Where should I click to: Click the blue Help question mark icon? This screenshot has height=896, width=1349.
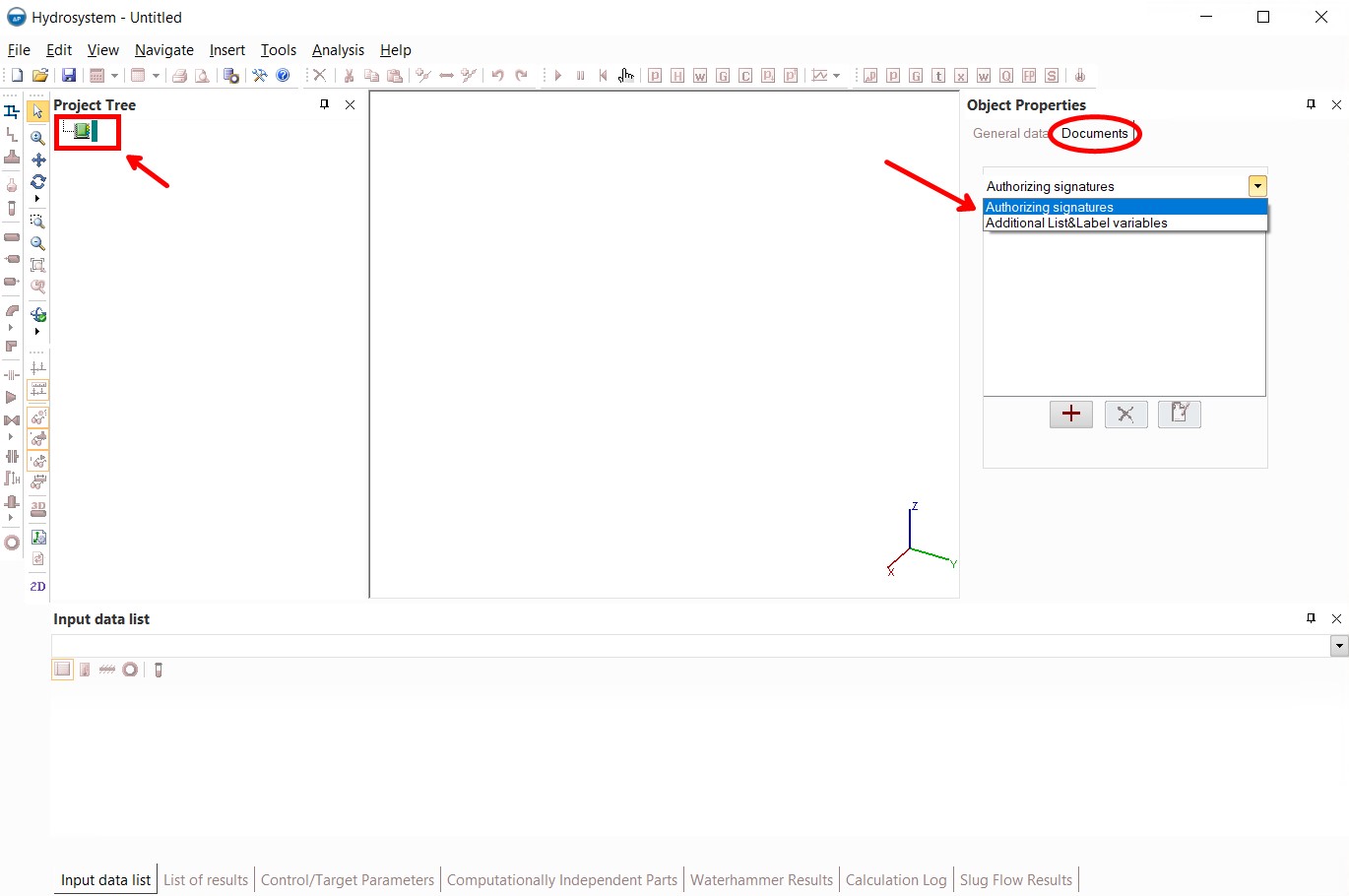284,76
